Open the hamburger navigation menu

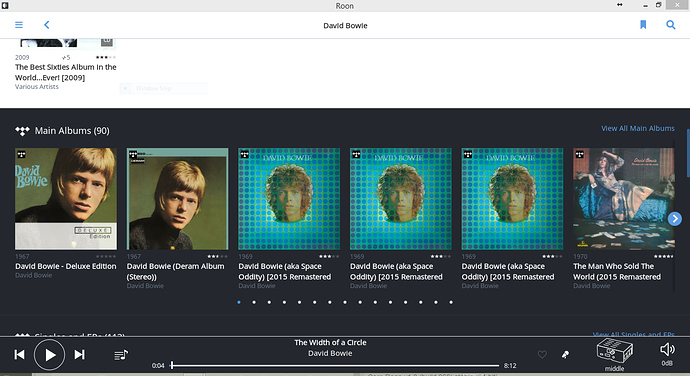(19, 25)
